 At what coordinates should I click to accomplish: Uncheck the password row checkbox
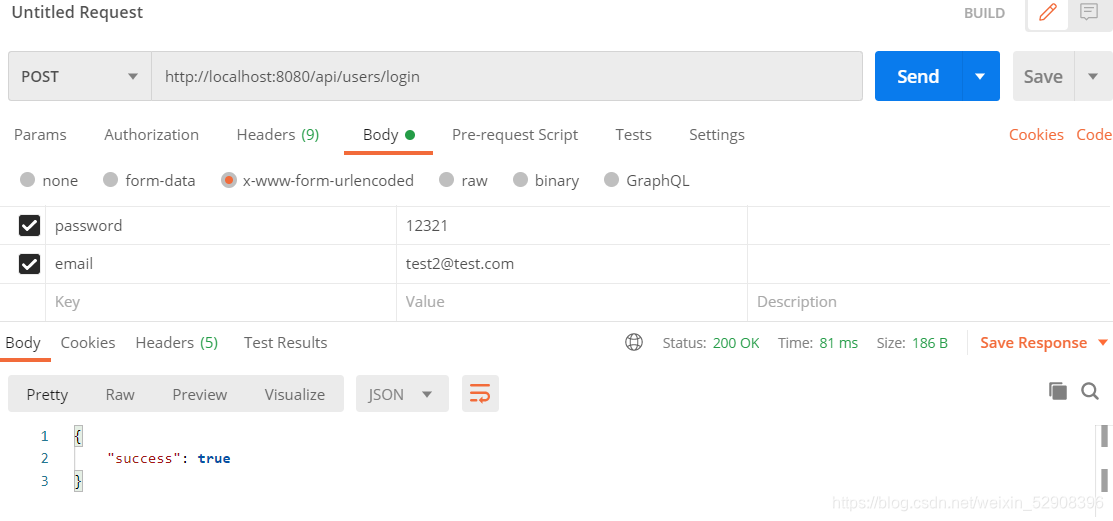pyautogui.click(x=29, y=226)
